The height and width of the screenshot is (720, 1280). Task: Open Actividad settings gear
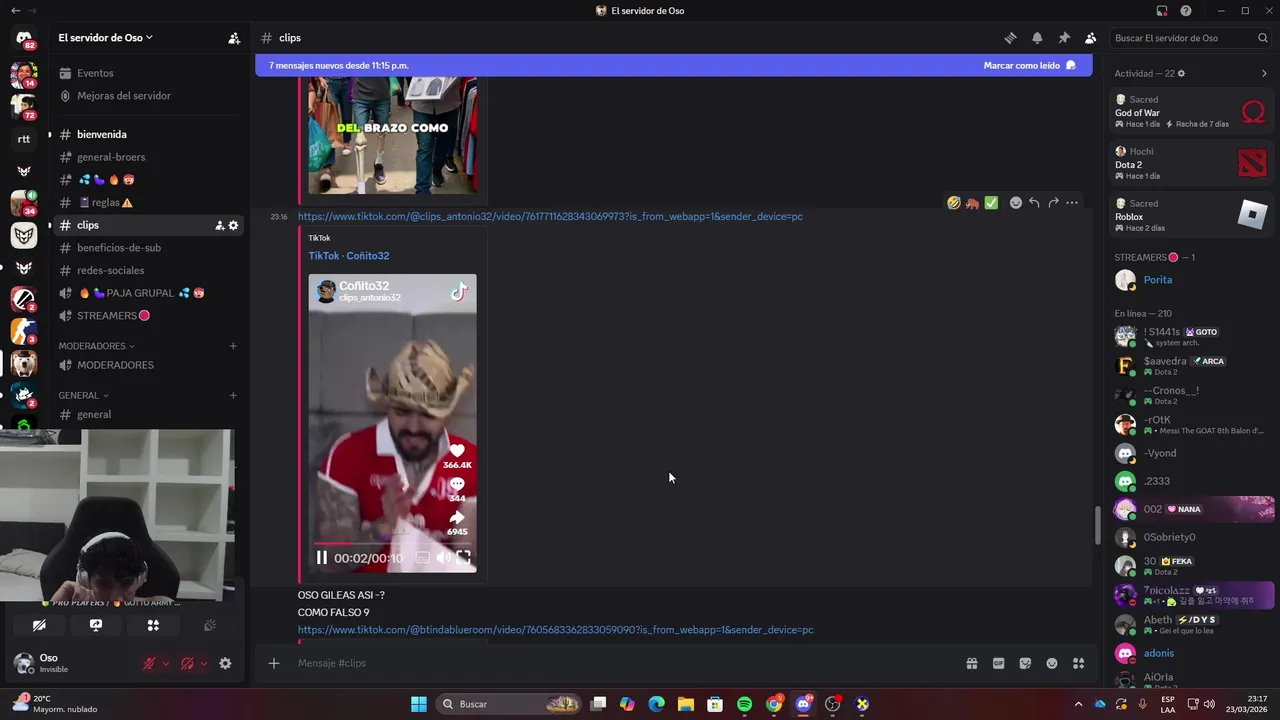tap(1181, 74)
